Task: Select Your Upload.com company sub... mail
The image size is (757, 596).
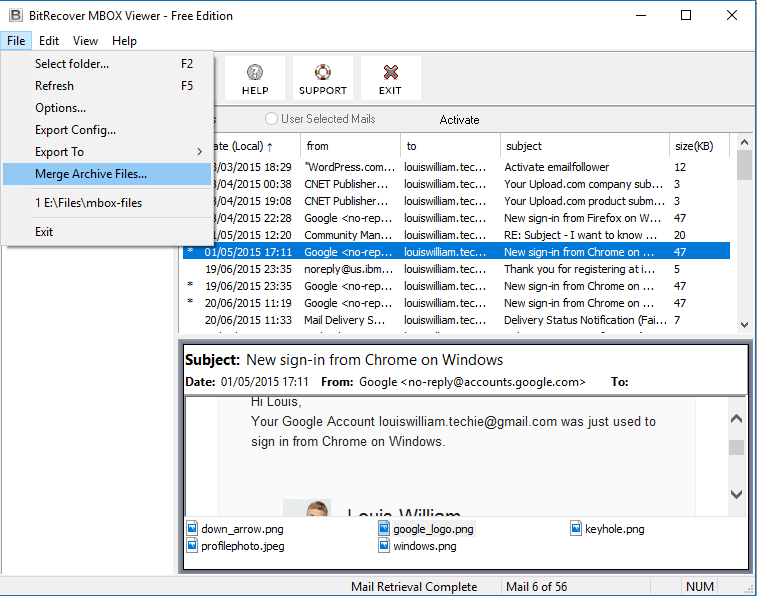Action: point(471,184)
